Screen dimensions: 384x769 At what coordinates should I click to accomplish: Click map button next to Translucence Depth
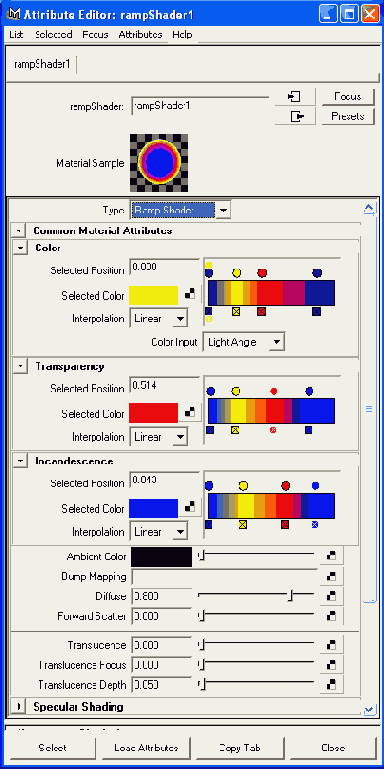[332, 685]
